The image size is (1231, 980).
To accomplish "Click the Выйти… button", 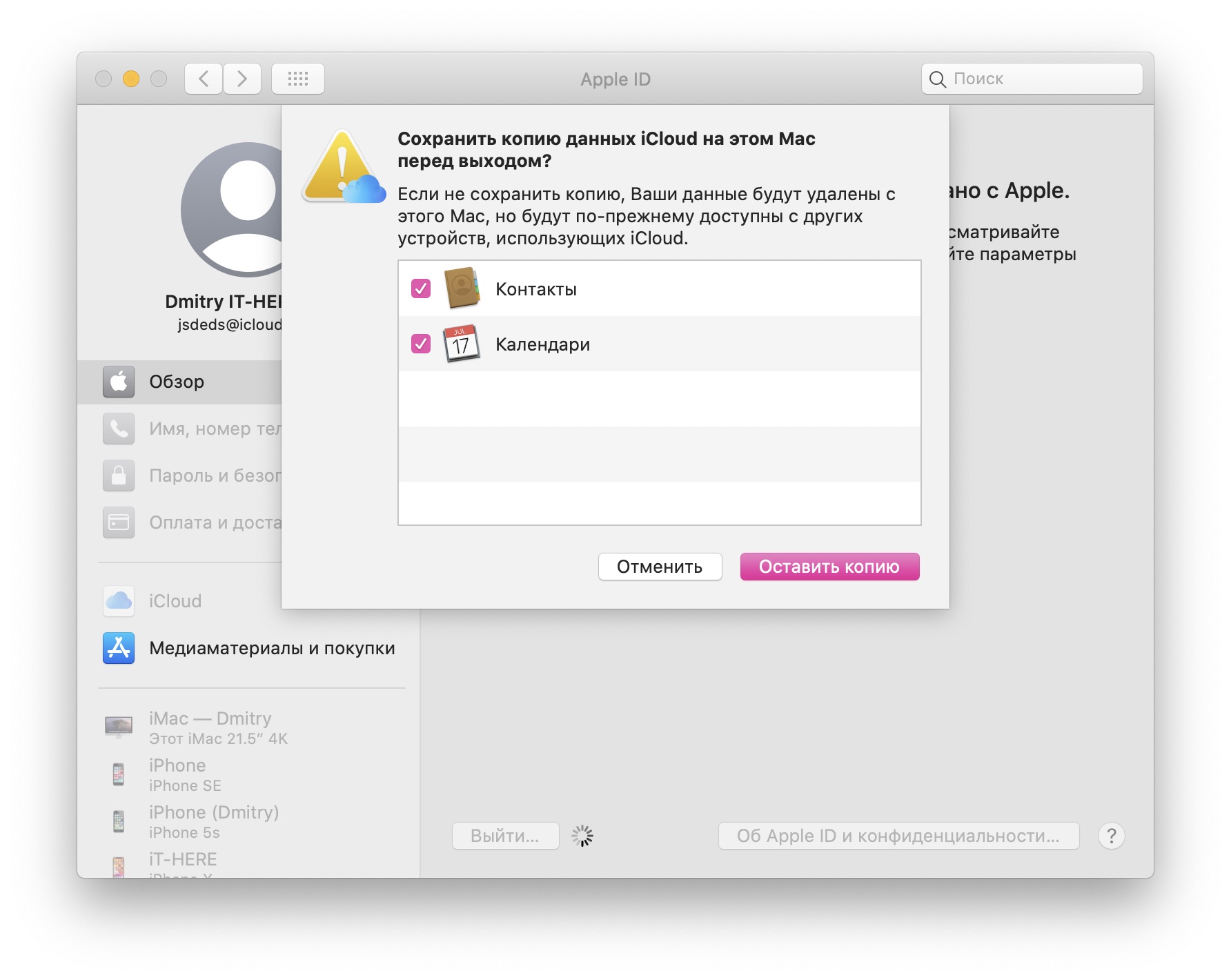I will pos(505,836).
